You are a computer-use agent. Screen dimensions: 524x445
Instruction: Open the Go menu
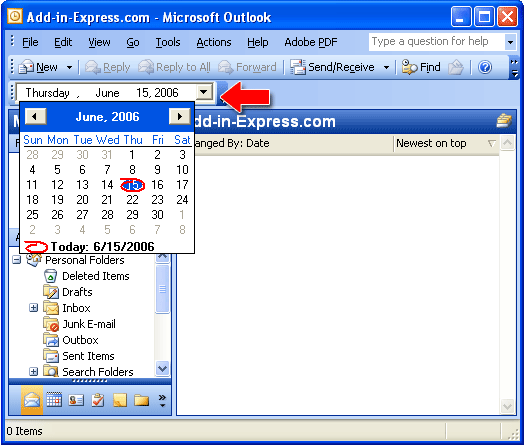point(133,42)
